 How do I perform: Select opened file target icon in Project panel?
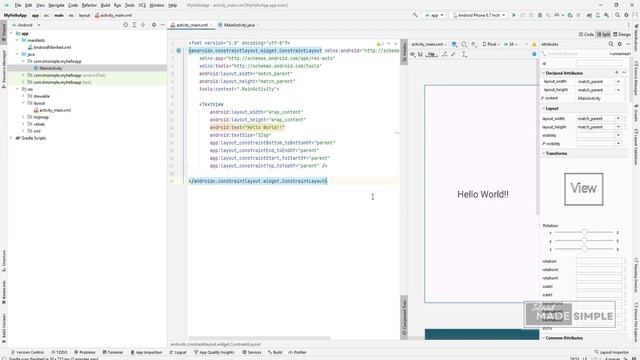coord(125,25)
